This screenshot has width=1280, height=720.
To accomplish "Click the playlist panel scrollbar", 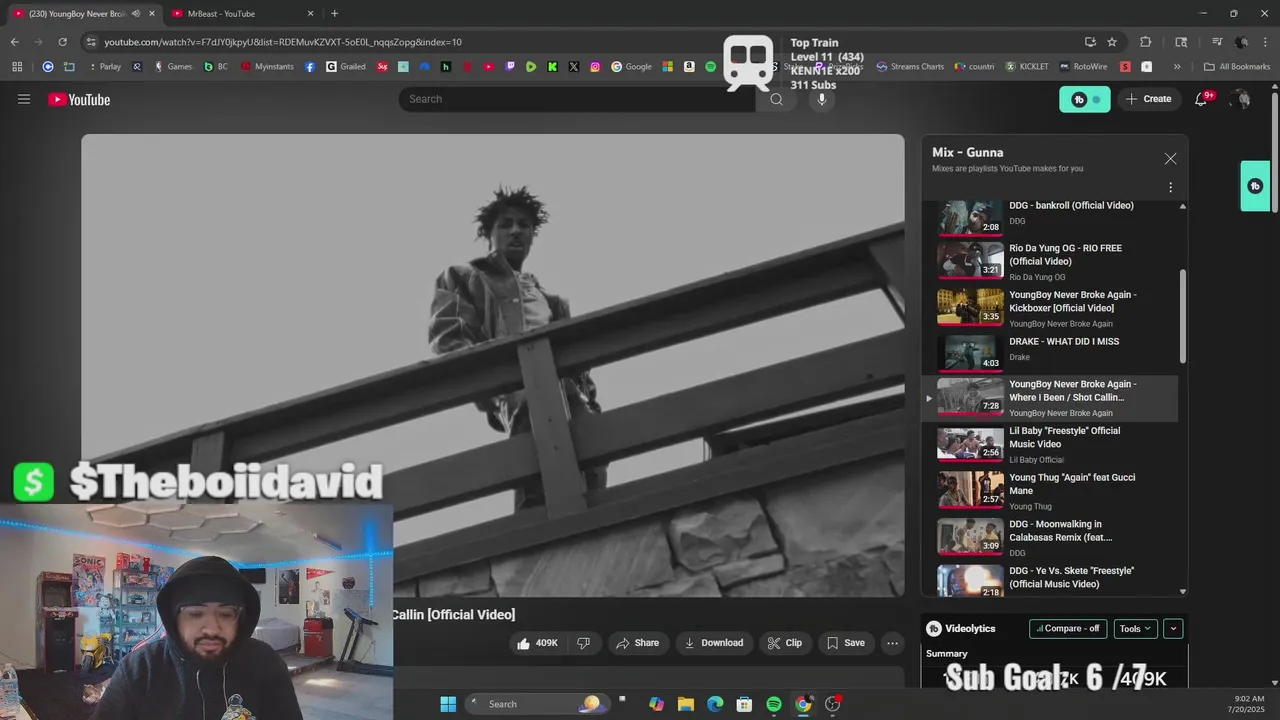I will point(1184,316).
